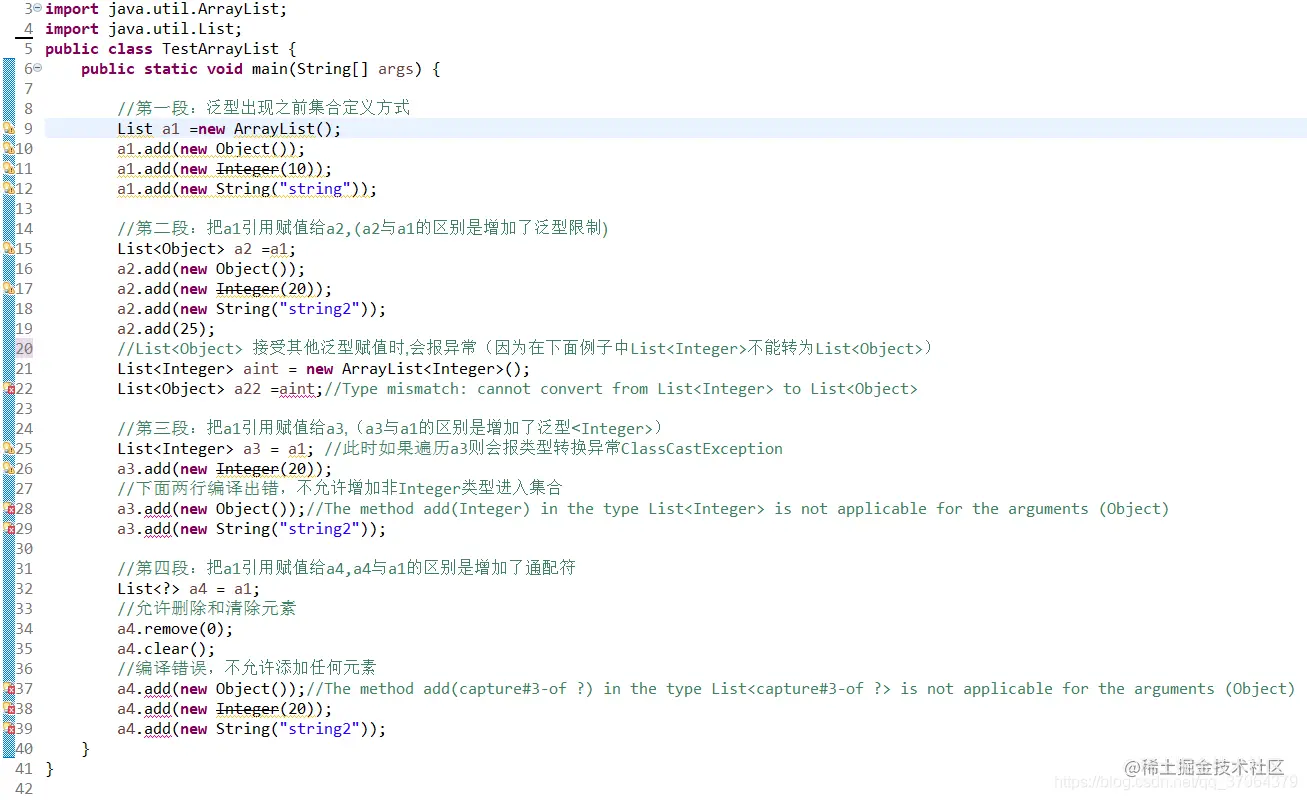Click the line a3.add(new String("string2"))
Screen dimensions: 1307x800
[x=252, y=529]
